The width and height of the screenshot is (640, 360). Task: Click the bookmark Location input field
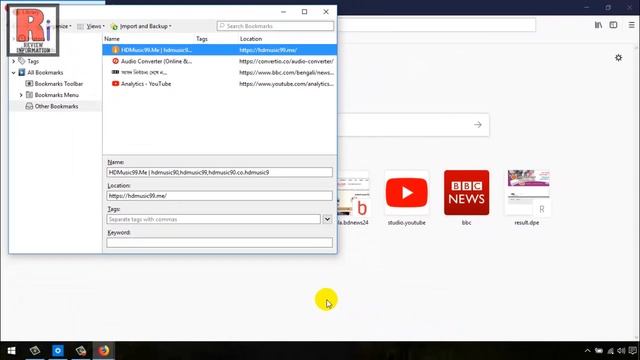pyautogui.click(x=220, y=196)
